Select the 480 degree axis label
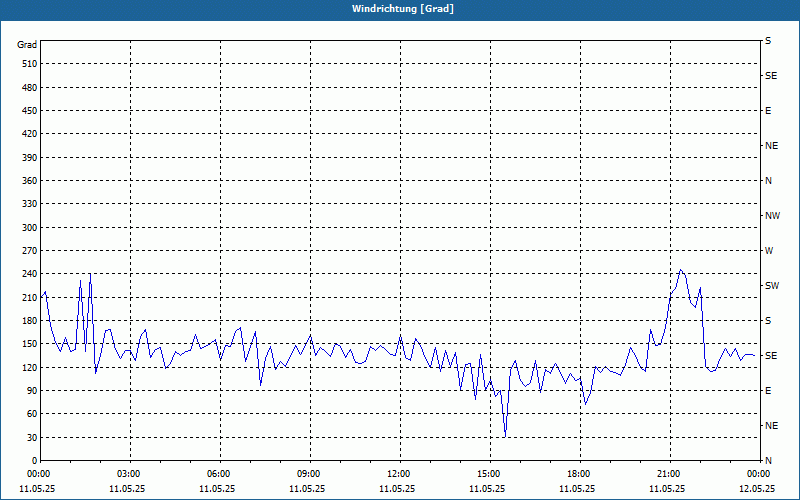This screenshot has width=800, height=500. tap(30, 88)
